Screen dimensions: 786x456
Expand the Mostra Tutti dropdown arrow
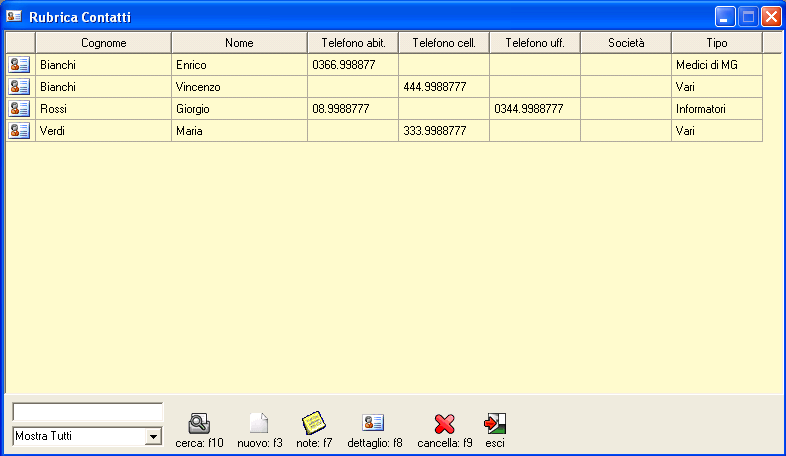[153, 436]
